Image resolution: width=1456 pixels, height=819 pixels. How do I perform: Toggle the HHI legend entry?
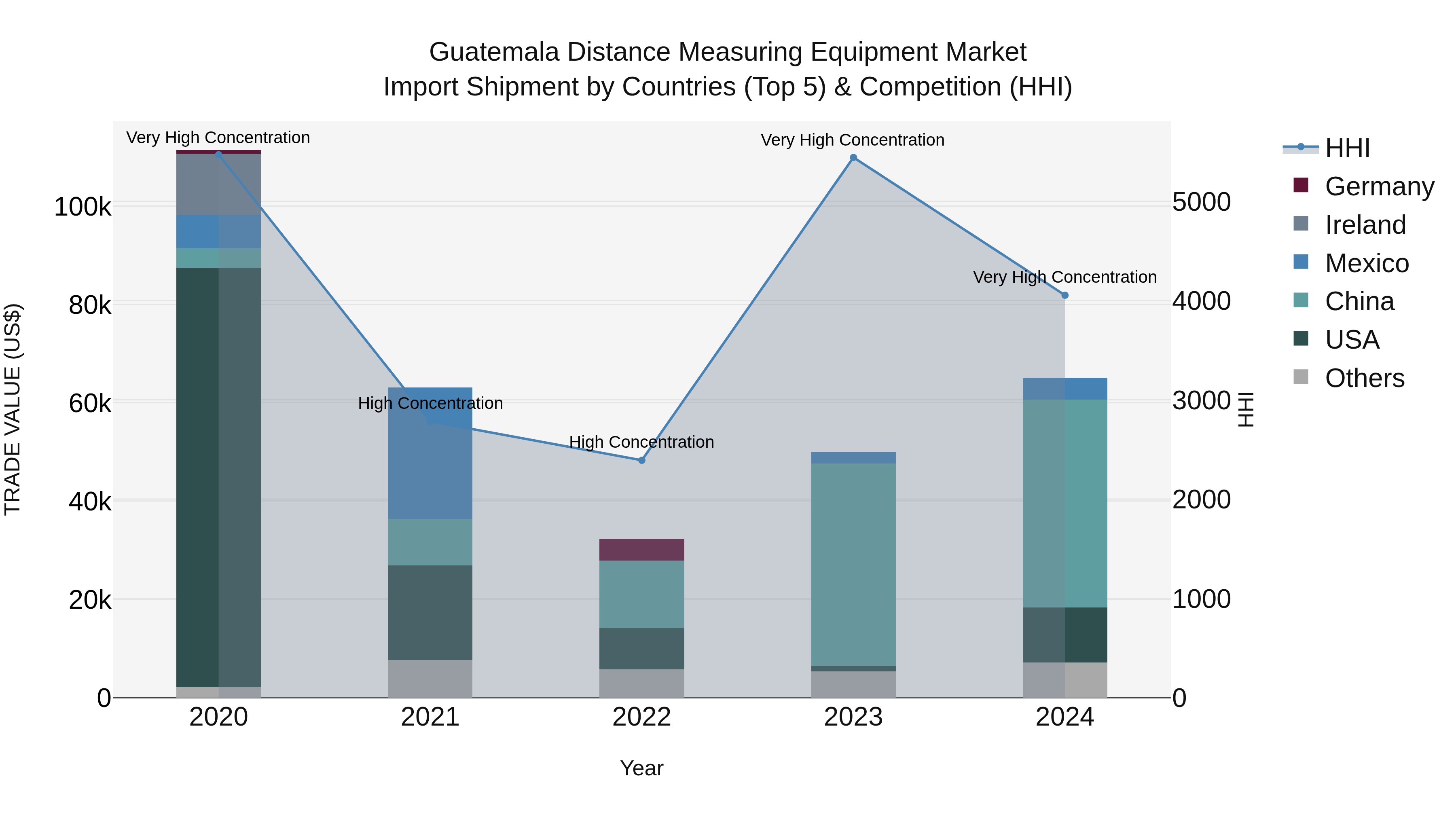1327,148
